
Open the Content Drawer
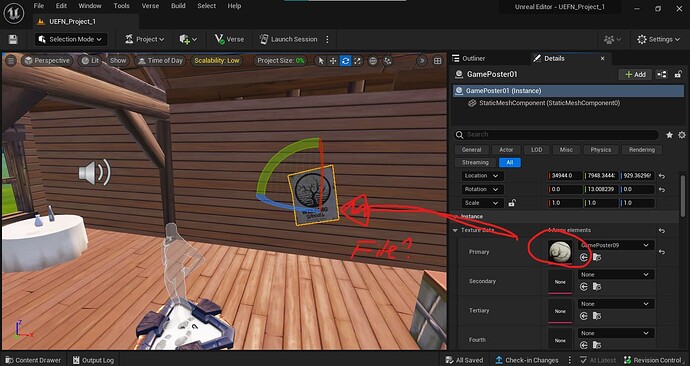pyautogui.click(x=33, y=360)
